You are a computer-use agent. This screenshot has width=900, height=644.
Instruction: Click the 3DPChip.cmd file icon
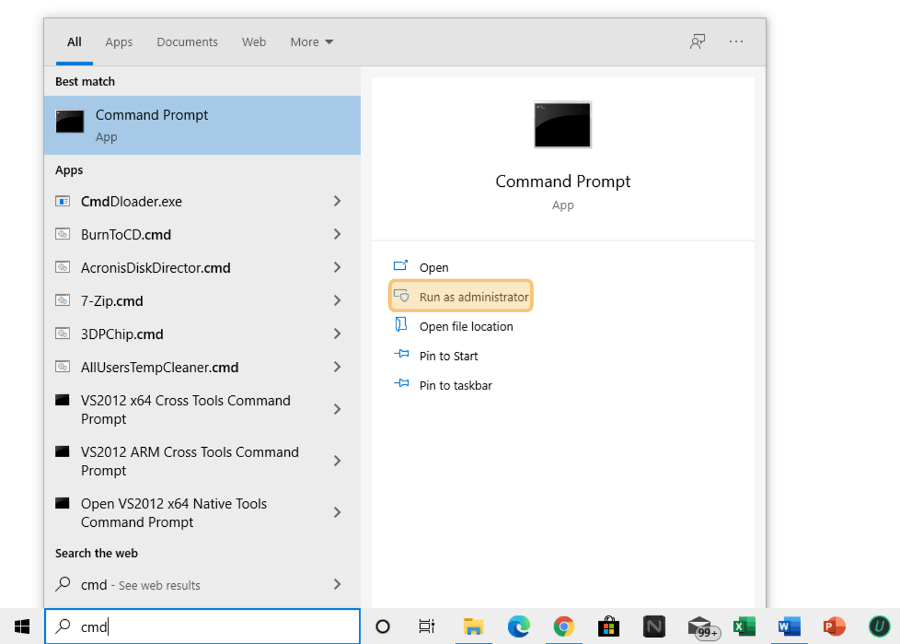point(63,333)
